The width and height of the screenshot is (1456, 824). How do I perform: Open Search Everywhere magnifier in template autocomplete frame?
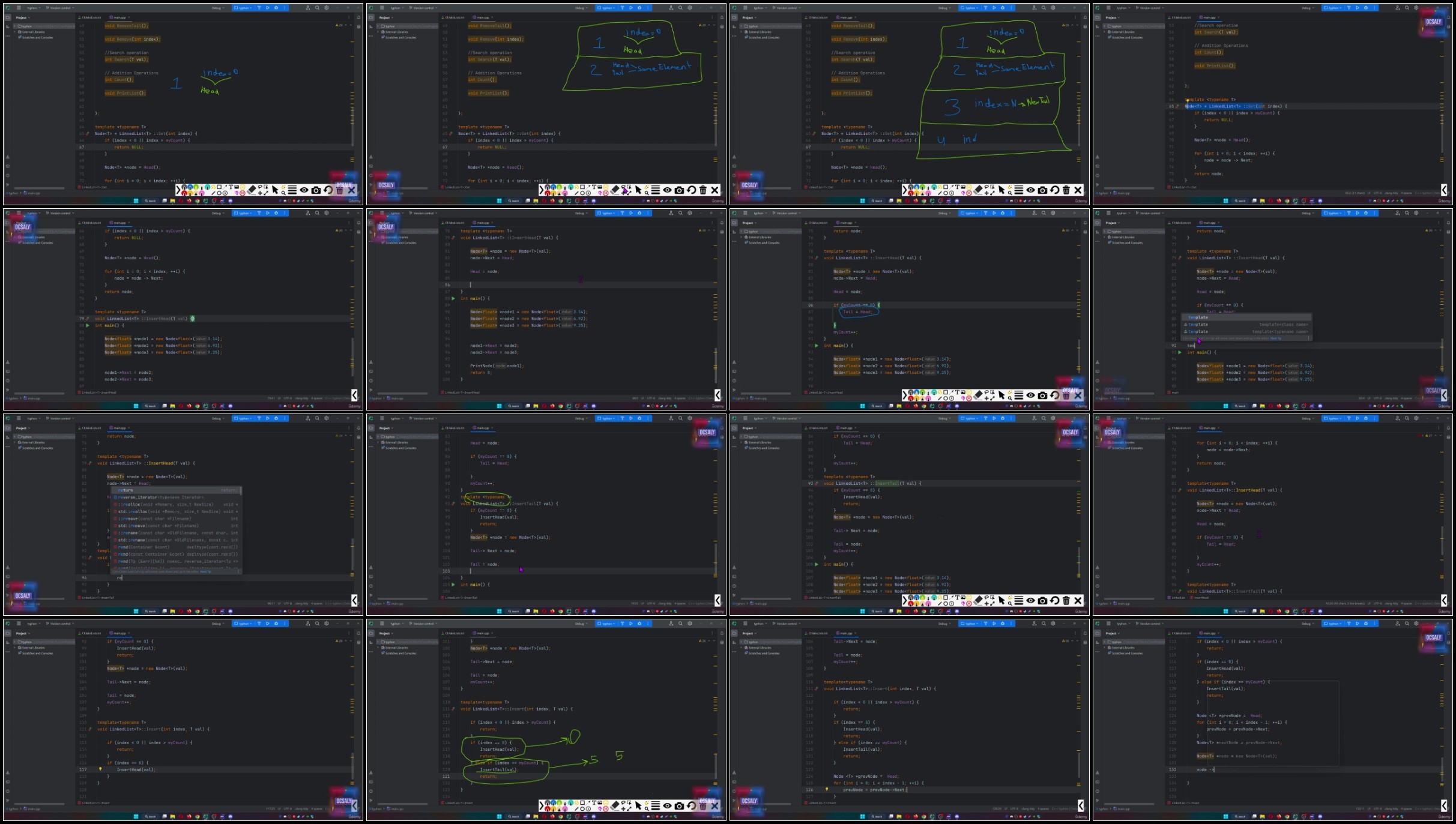[1407, 213]
